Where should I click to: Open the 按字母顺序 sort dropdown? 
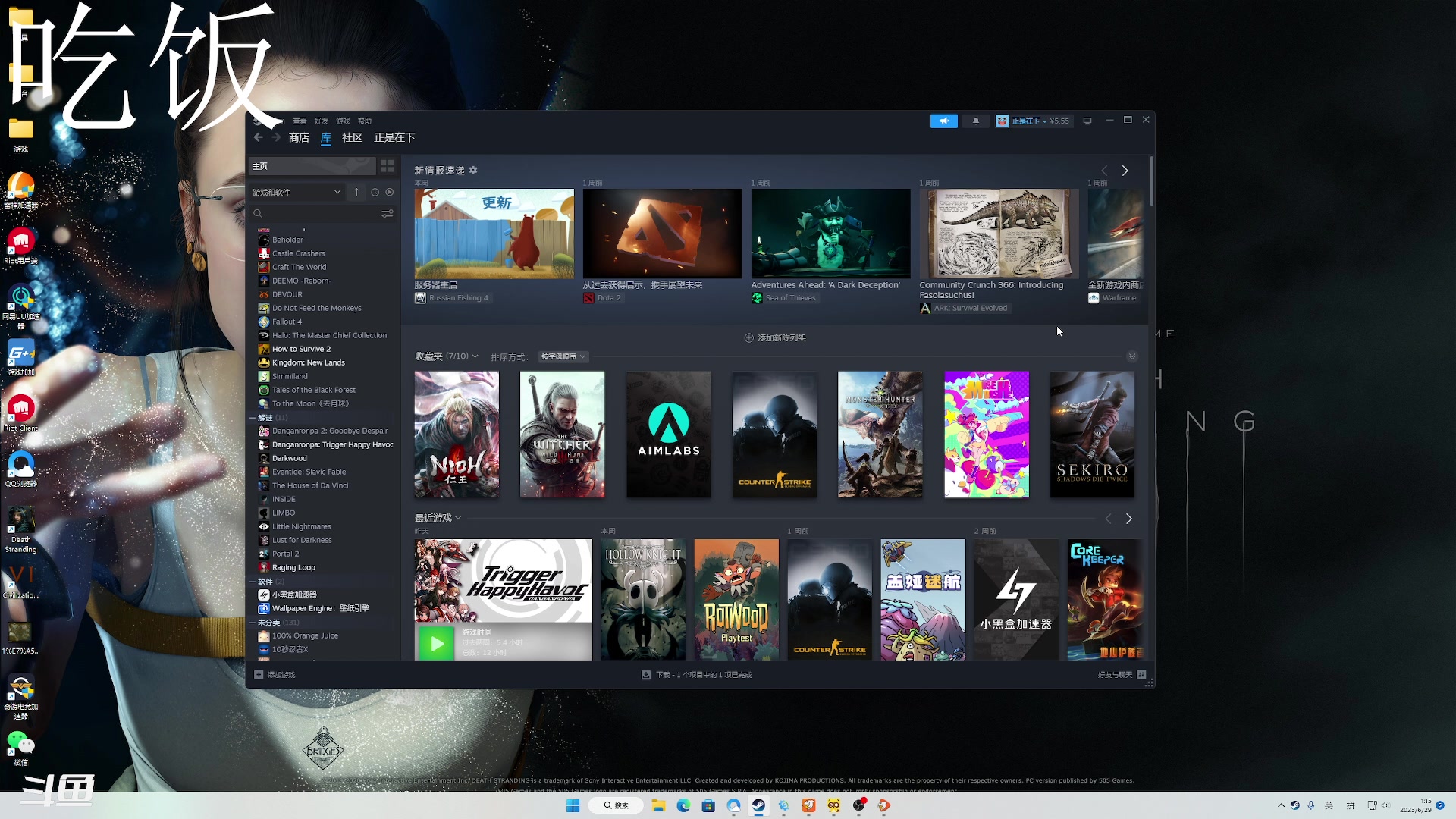click(563, 356)
